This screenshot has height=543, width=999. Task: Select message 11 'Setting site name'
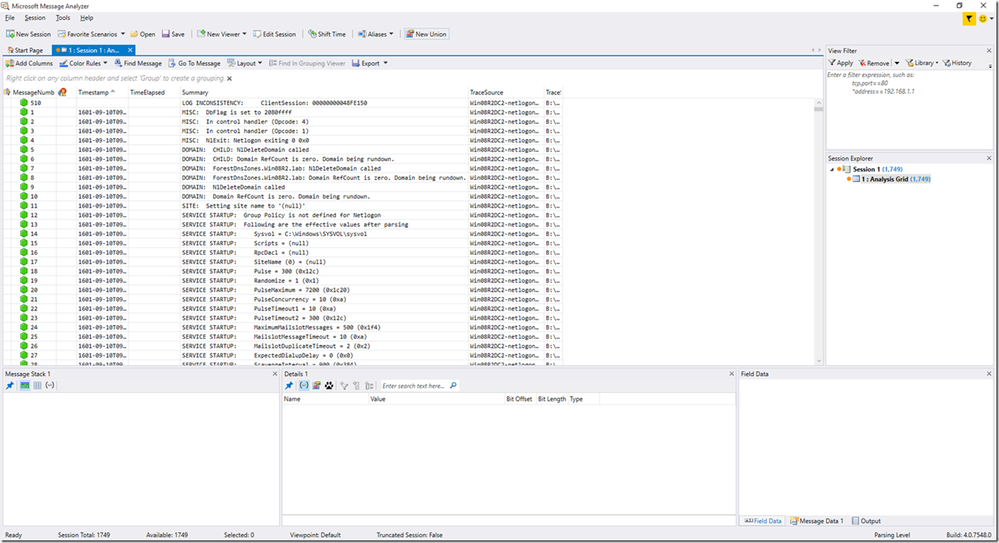click(282, 206)
